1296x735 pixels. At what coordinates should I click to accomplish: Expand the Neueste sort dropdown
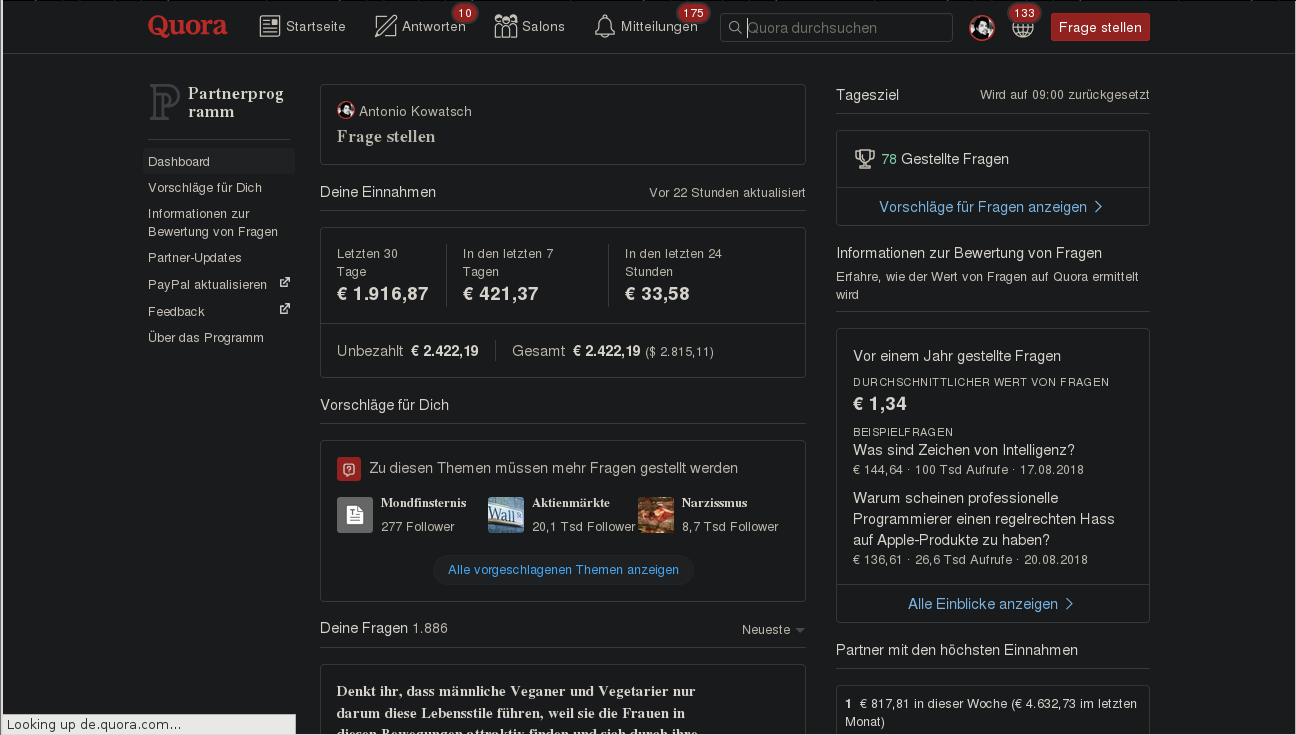point(773,629)
